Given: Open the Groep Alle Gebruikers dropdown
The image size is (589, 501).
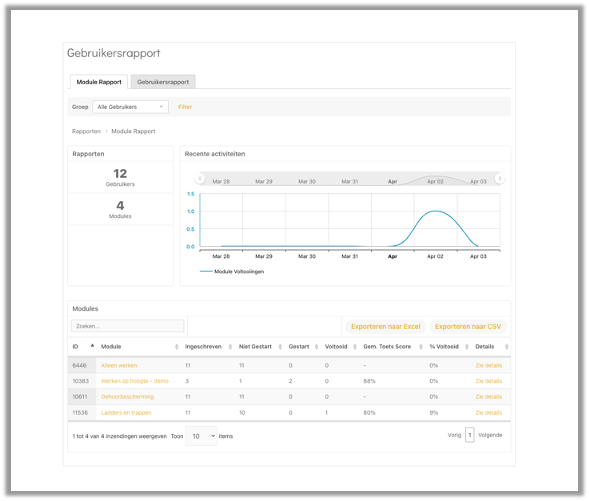Looking at the screenshot, I should (130, 107).
